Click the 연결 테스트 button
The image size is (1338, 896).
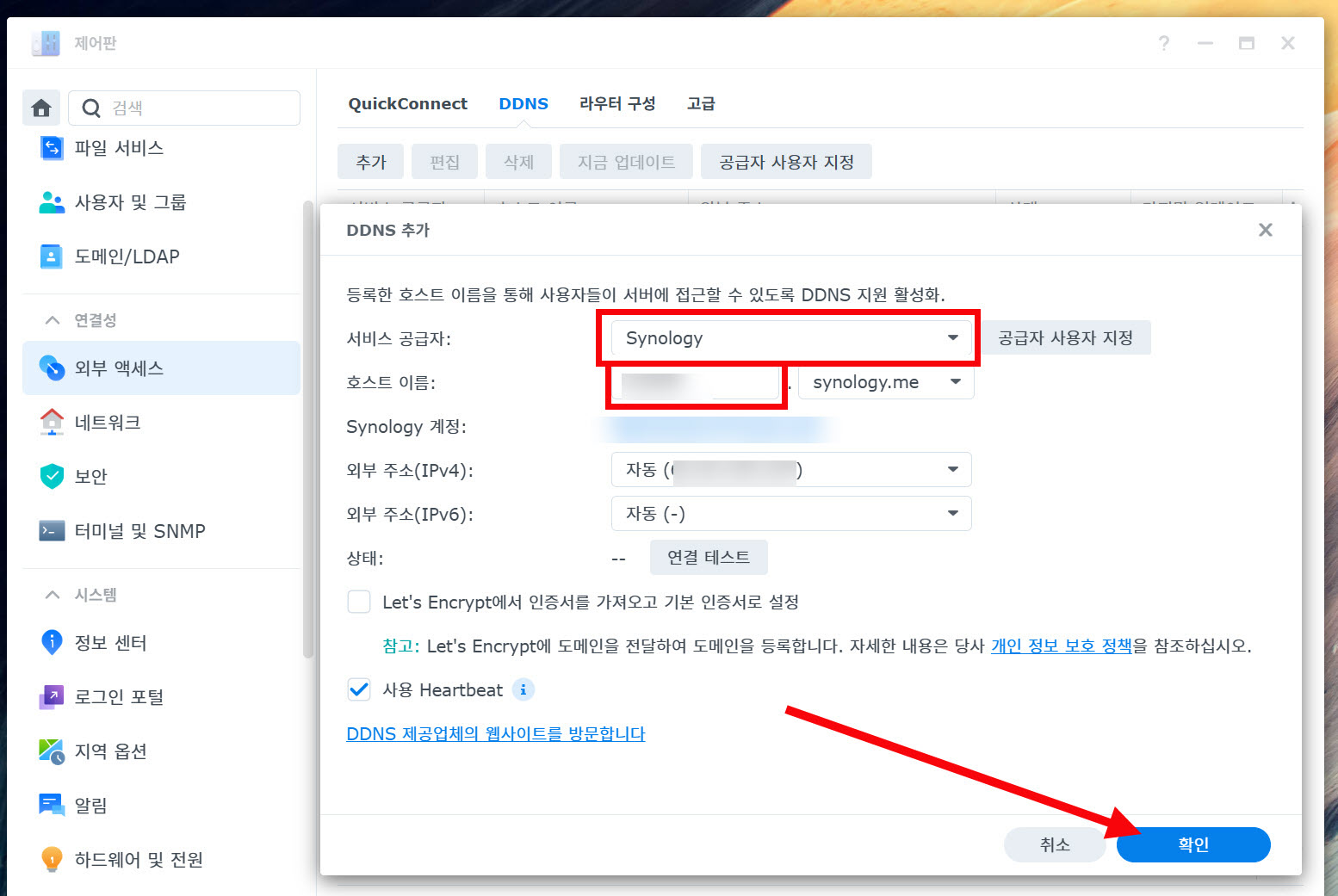(x=709, y=557)
